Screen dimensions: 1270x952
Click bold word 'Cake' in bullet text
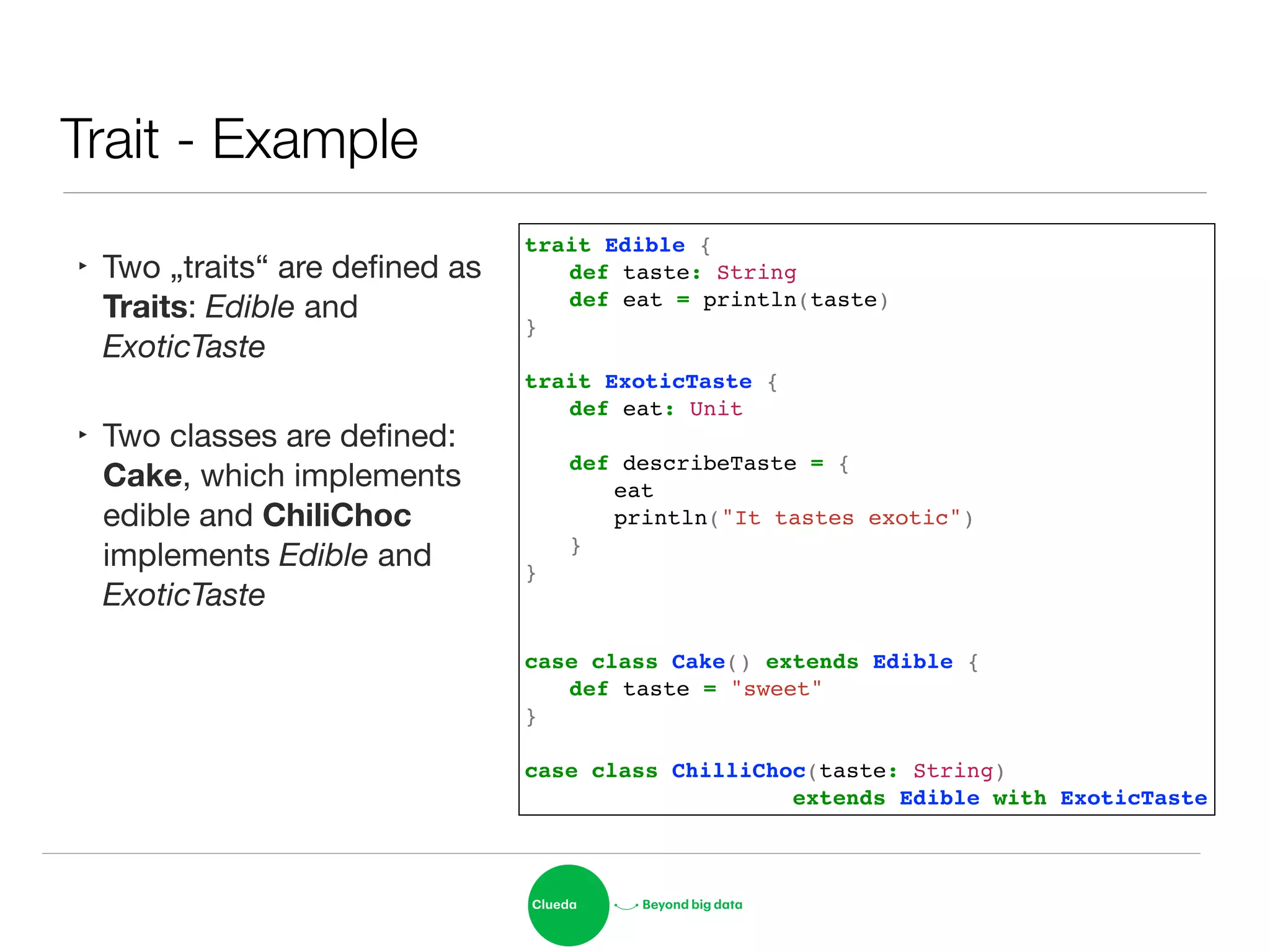pyautogui.click(x=143, y=476)
